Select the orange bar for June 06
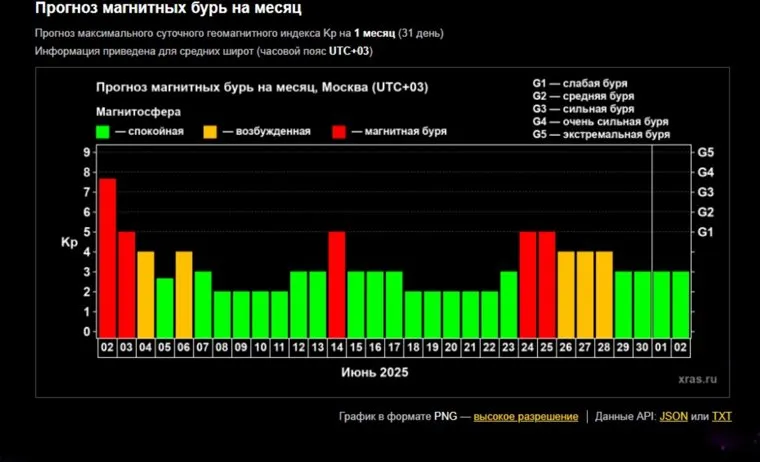Viewport: 760px width, 462px height. tap(184, 294)
